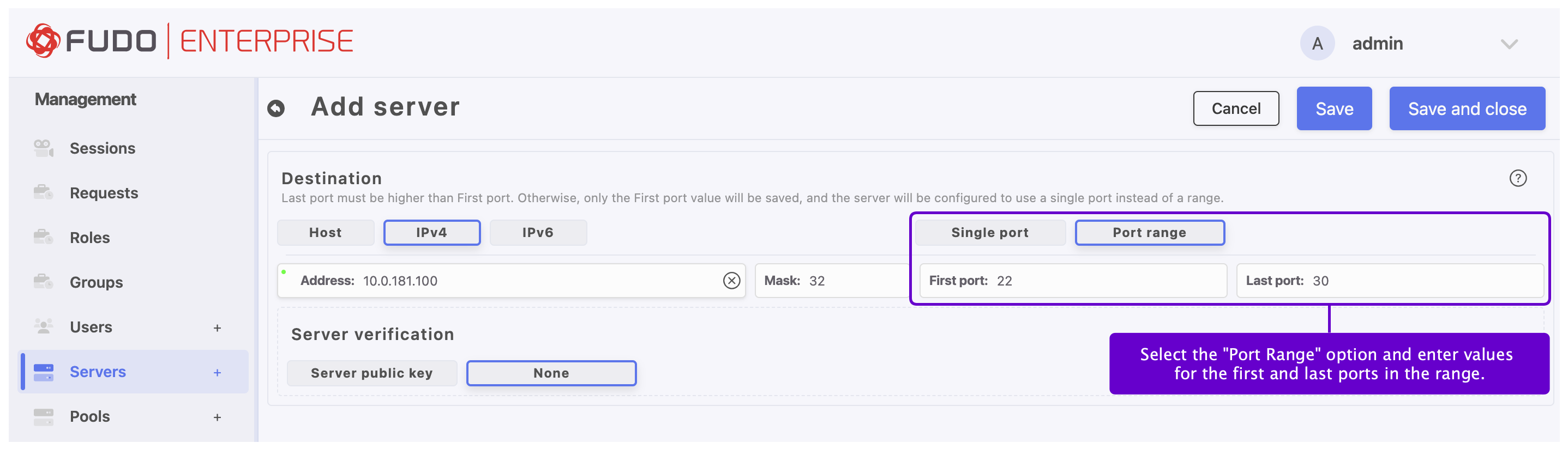This screenshot has width=1568, height=455.
Task: Expand the admin user dropdown chevron
Action: click(x=1509, y=44)
